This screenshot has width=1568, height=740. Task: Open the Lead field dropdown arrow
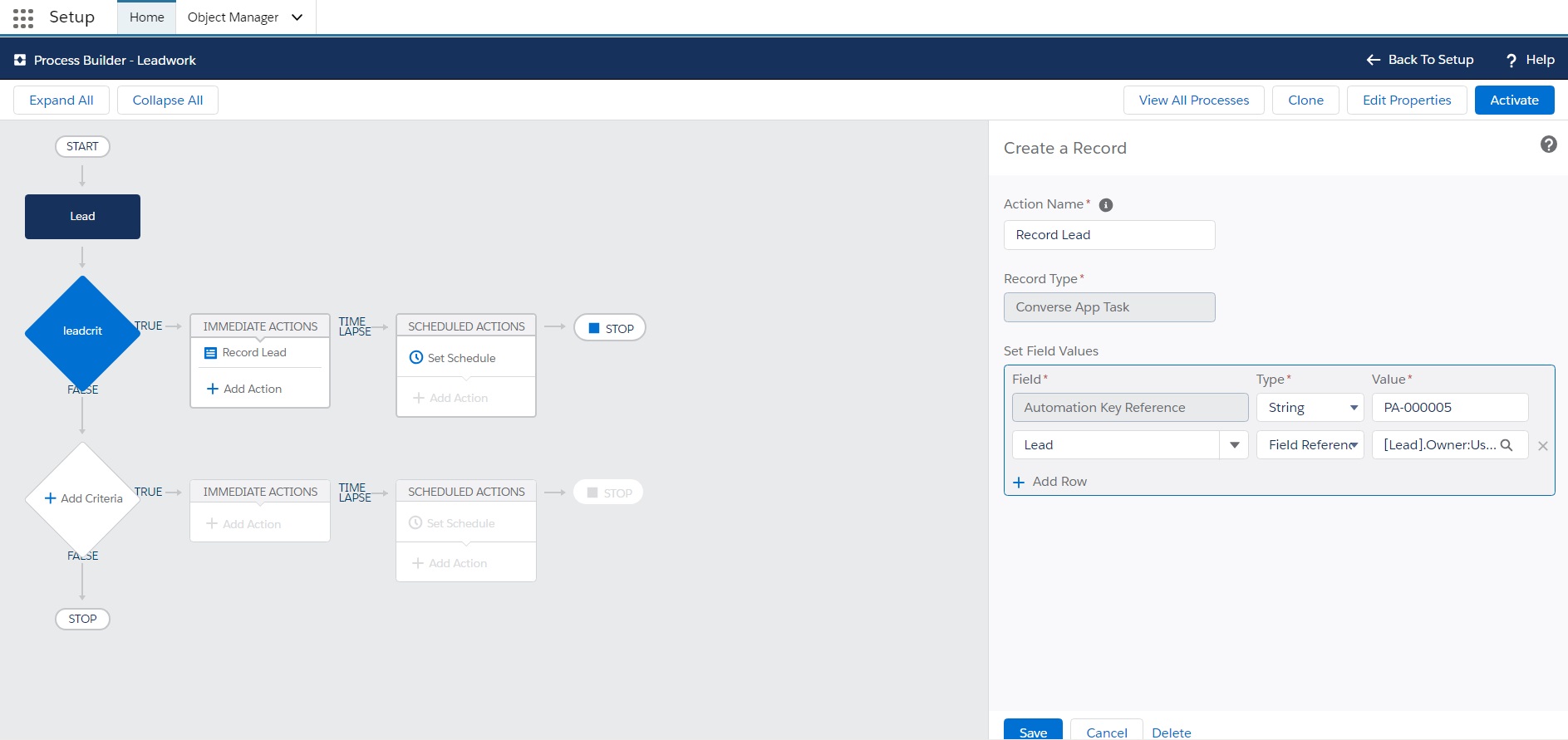1234,445
